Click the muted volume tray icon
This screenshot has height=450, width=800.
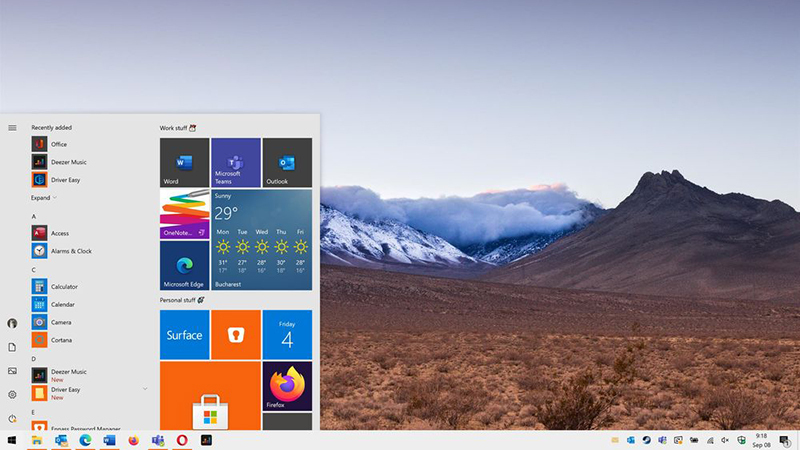click(725, 440)
